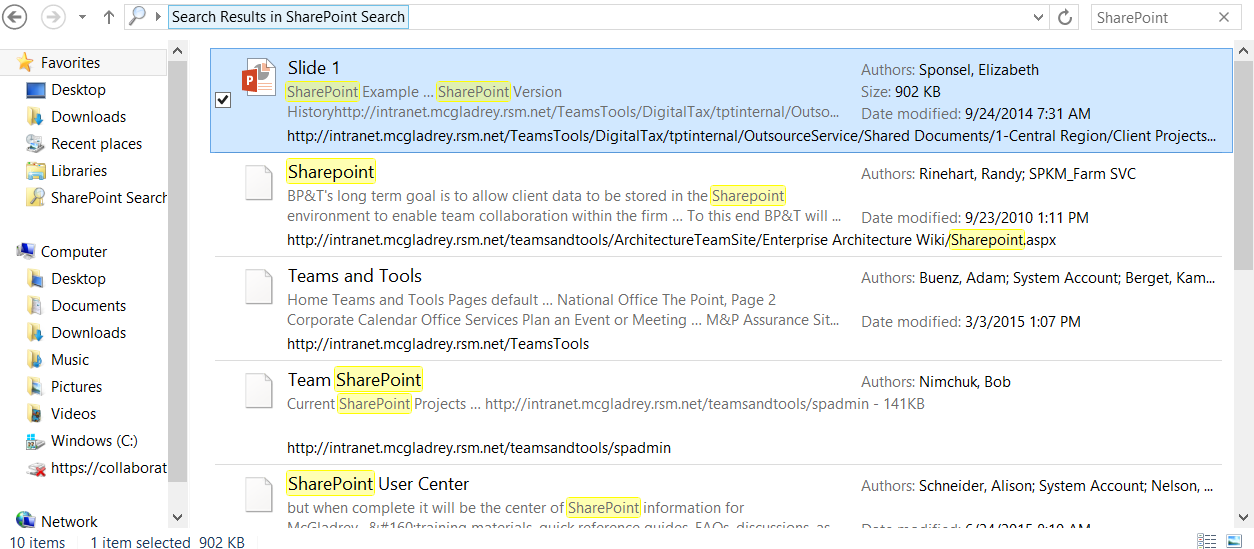Click Authors Nimchuk, Bob text
The image size is (1254, 549).
[935, 382]
